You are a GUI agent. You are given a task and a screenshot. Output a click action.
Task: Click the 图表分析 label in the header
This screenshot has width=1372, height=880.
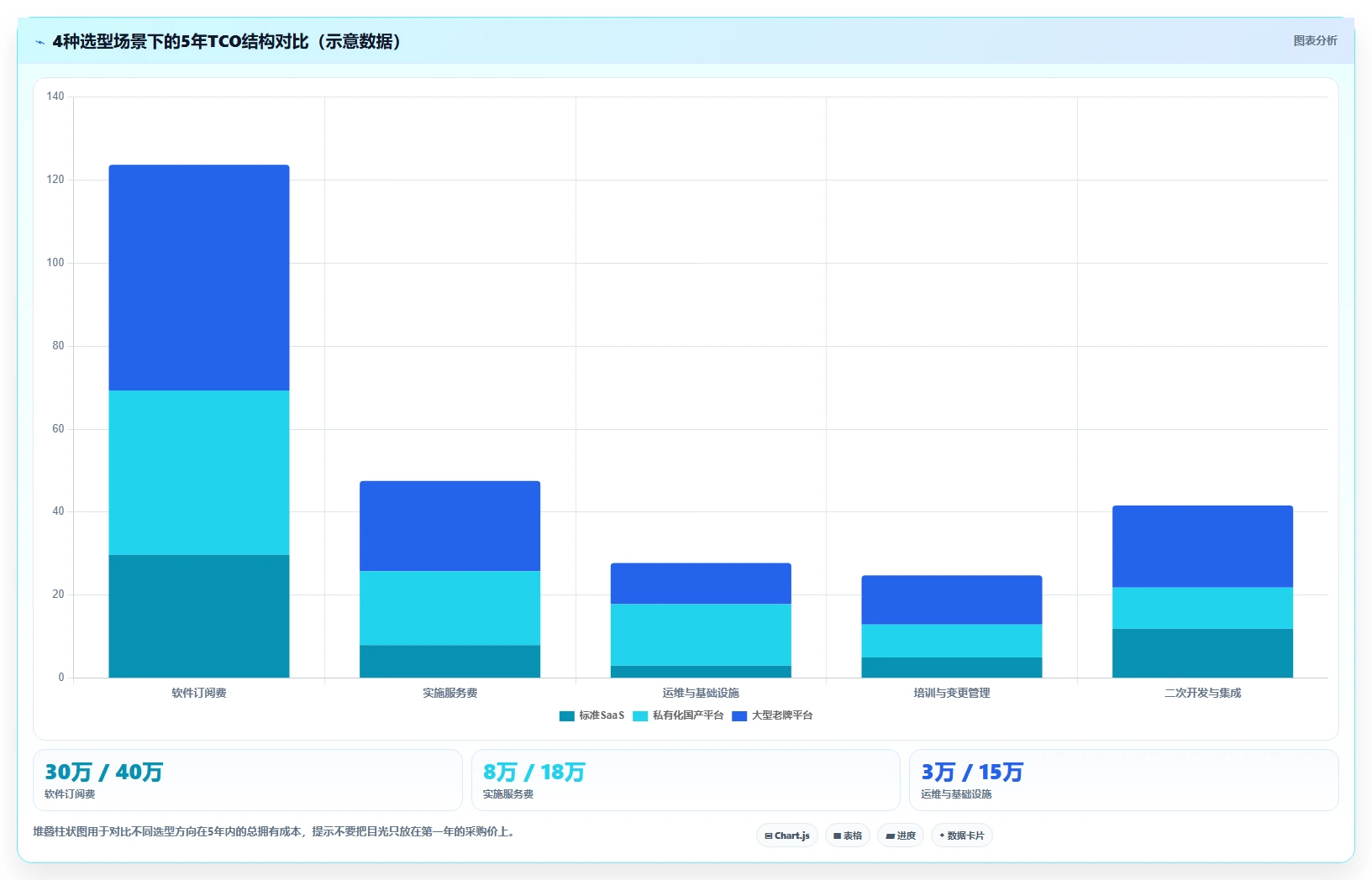(x=1315, y=40)
